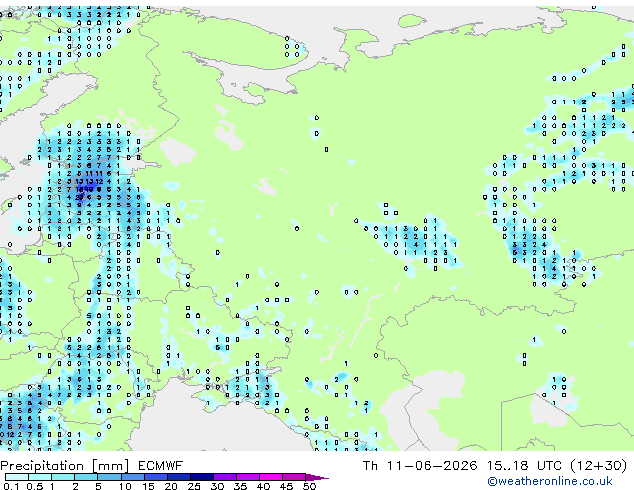This screenshot has width=634, height=490.
Task: Click the "Th" weekday abbreviation
Action: tap(370, 466)
